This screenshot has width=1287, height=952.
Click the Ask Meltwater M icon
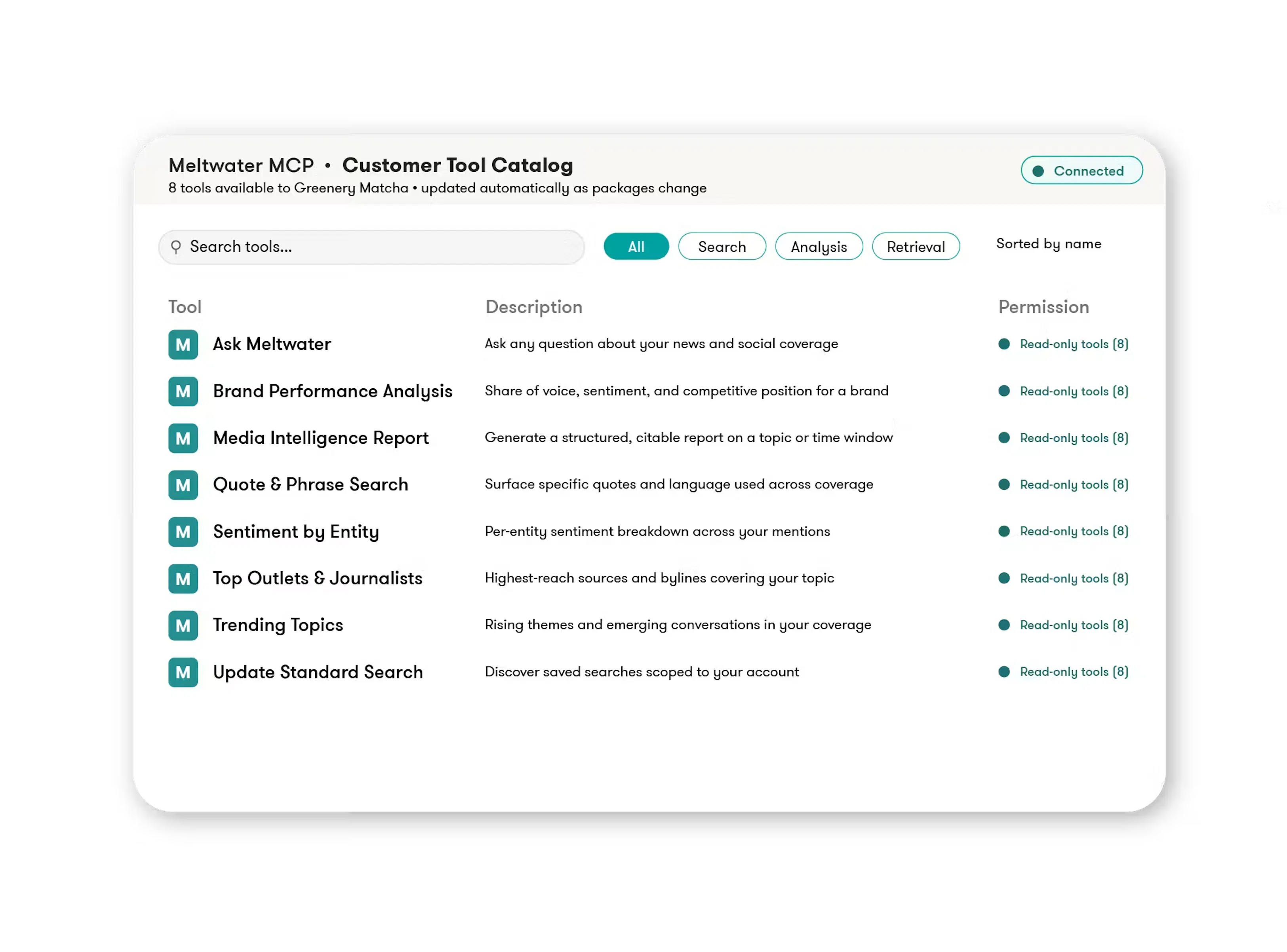pos(183,345)
